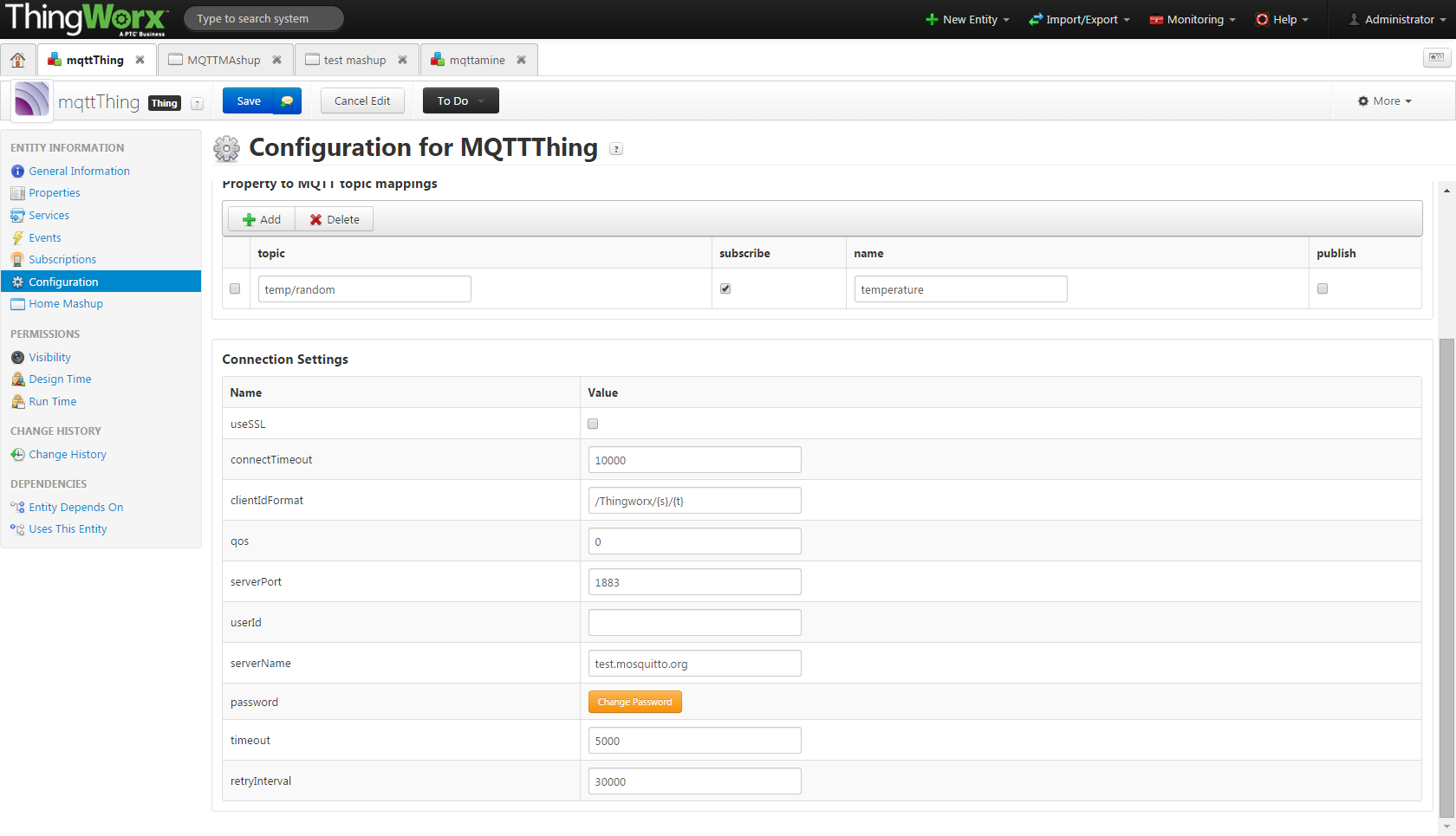Image resolution: width=1456 pixels, height=836 pixels.
Task: Edit the topic field temp/random
Action: coord(365,289)
